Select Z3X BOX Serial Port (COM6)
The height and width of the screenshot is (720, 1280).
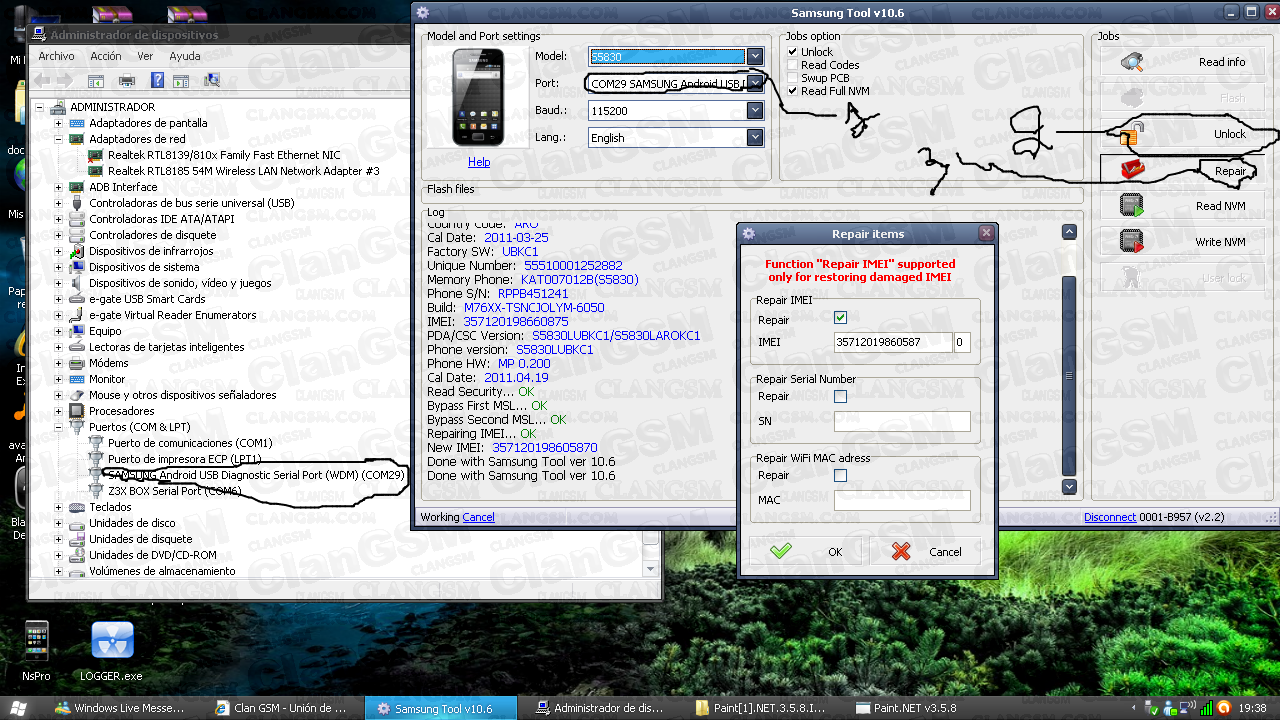point(174,491)
